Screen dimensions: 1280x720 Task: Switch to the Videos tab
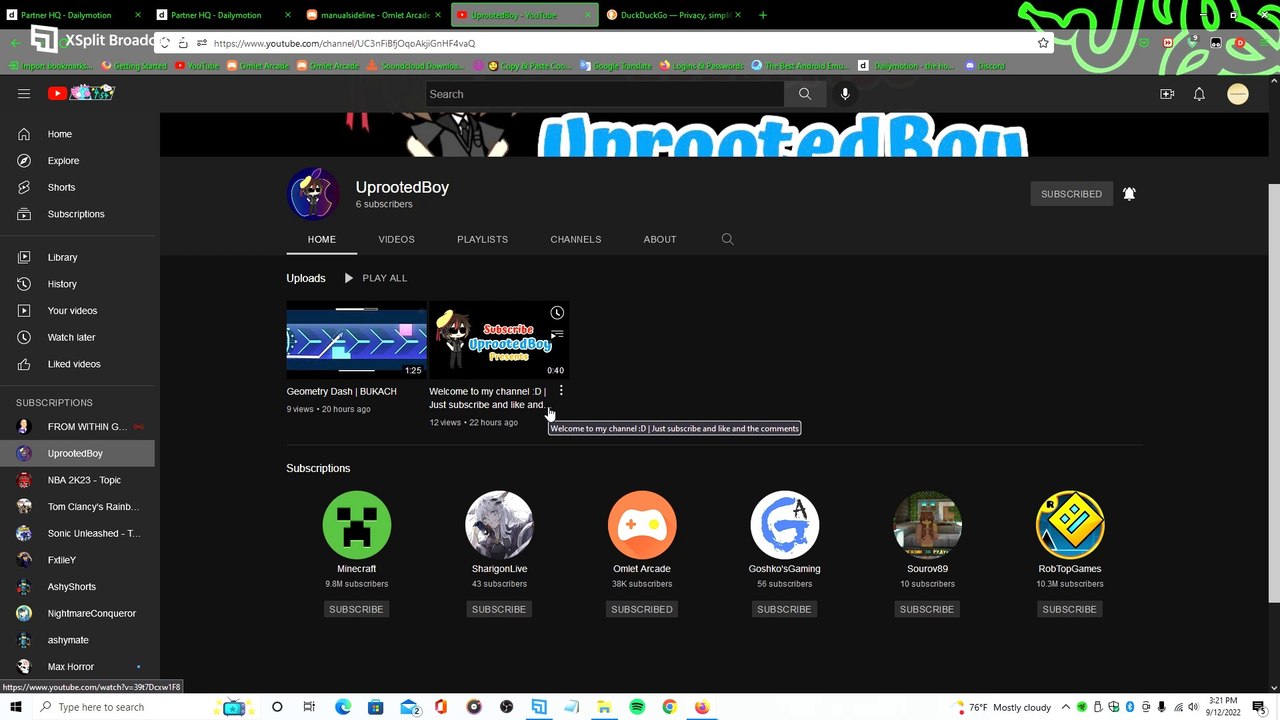396,240
